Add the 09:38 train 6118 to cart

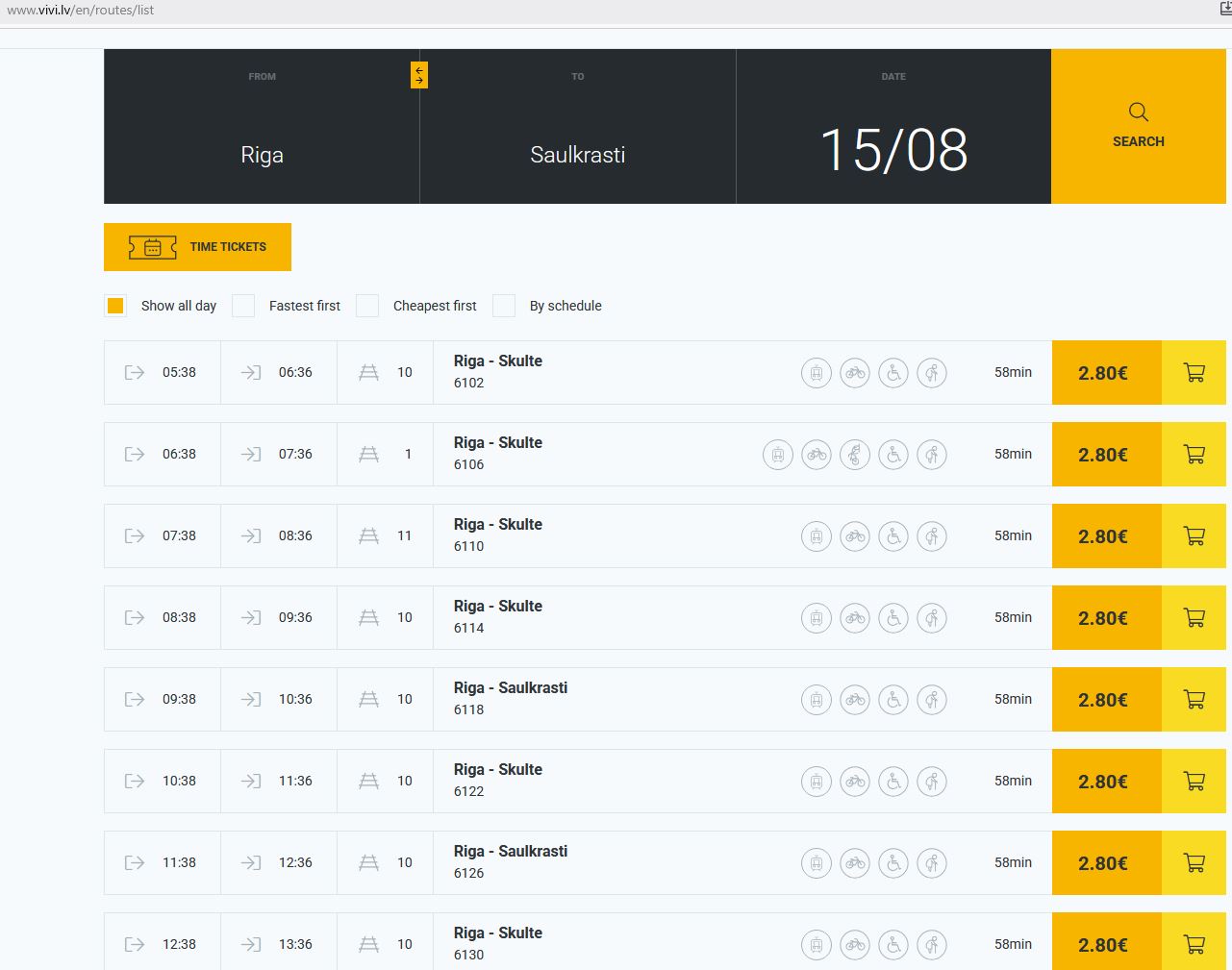[1194, 699]
